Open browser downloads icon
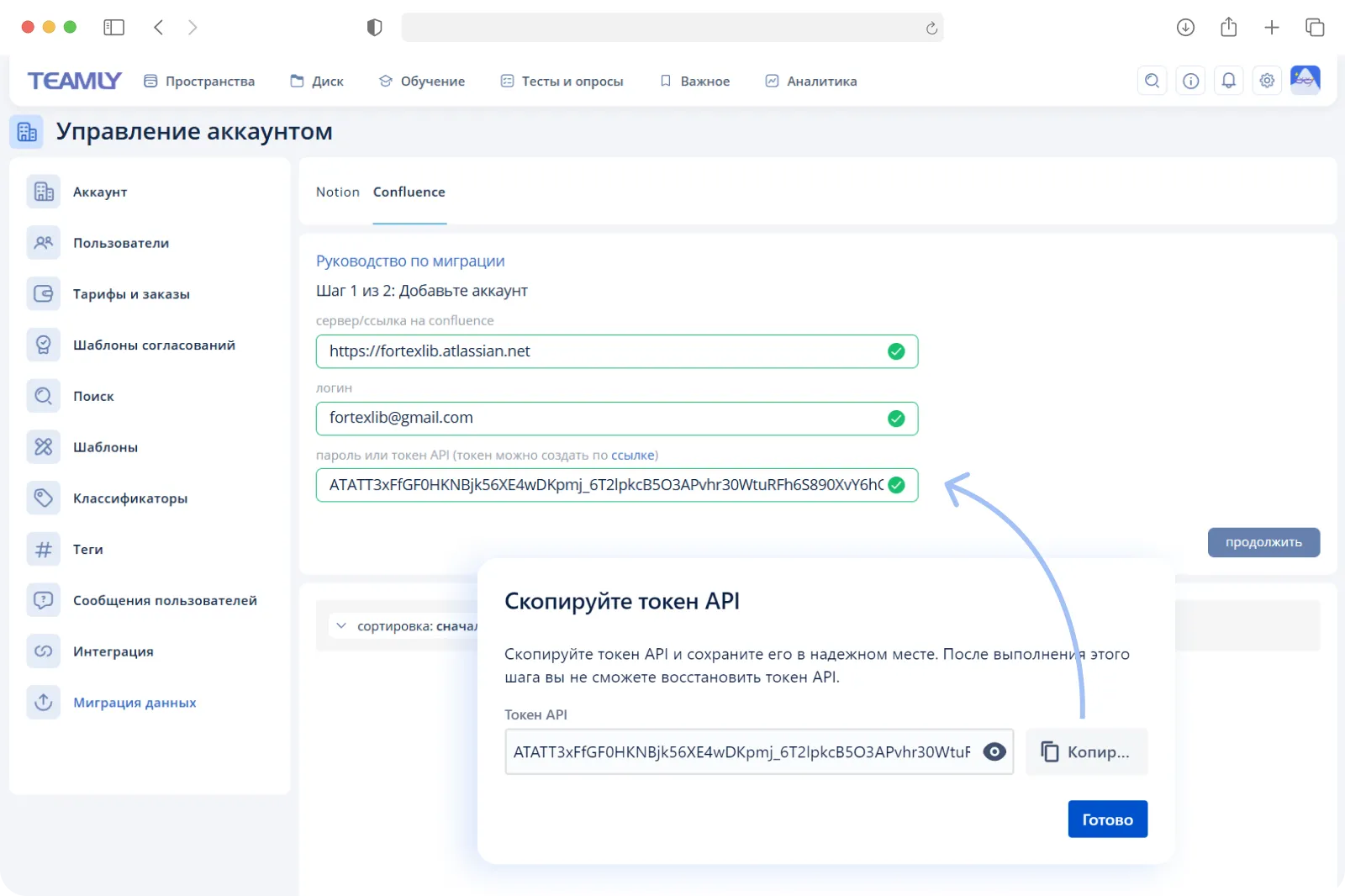 coord(1185,28)
